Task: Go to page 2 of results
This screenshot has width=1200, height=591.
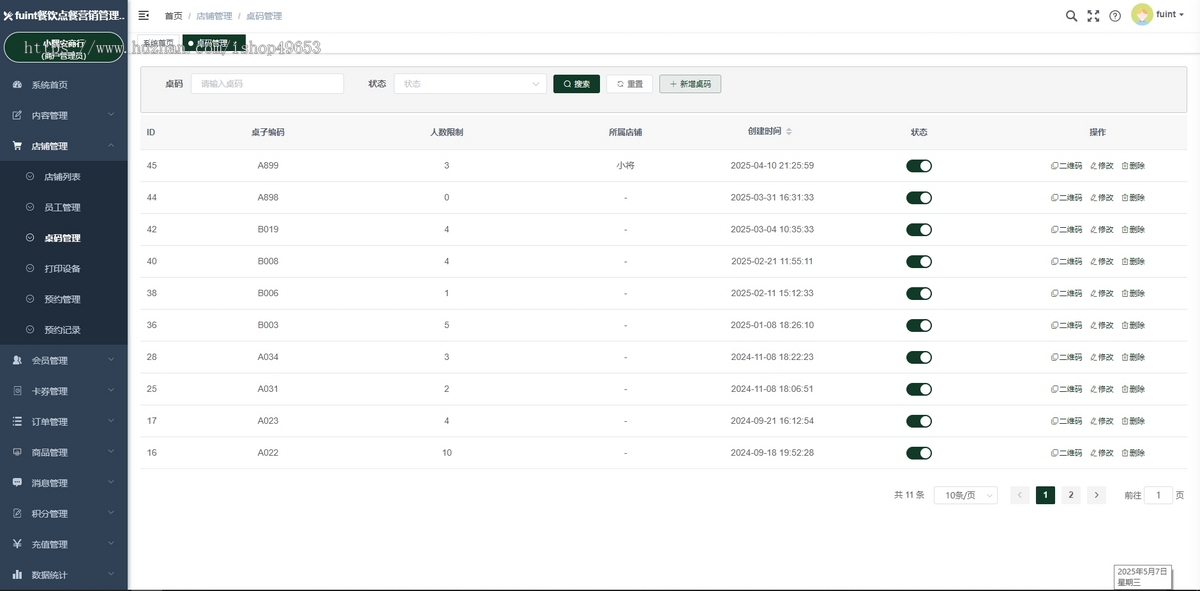Action: (1070, 495)
